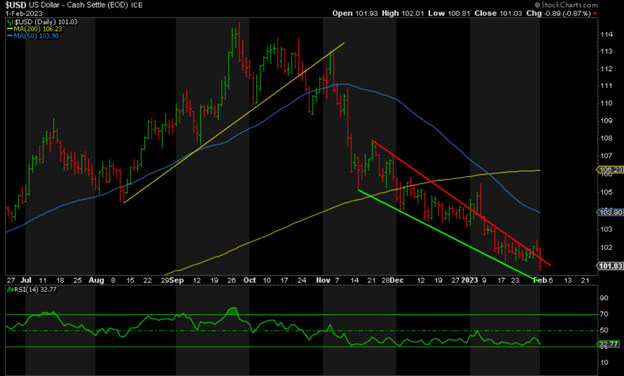624x376 pixels.
Task: Click the '$USD (Daily) 101.03' legend entry
Action: (45, 22)
